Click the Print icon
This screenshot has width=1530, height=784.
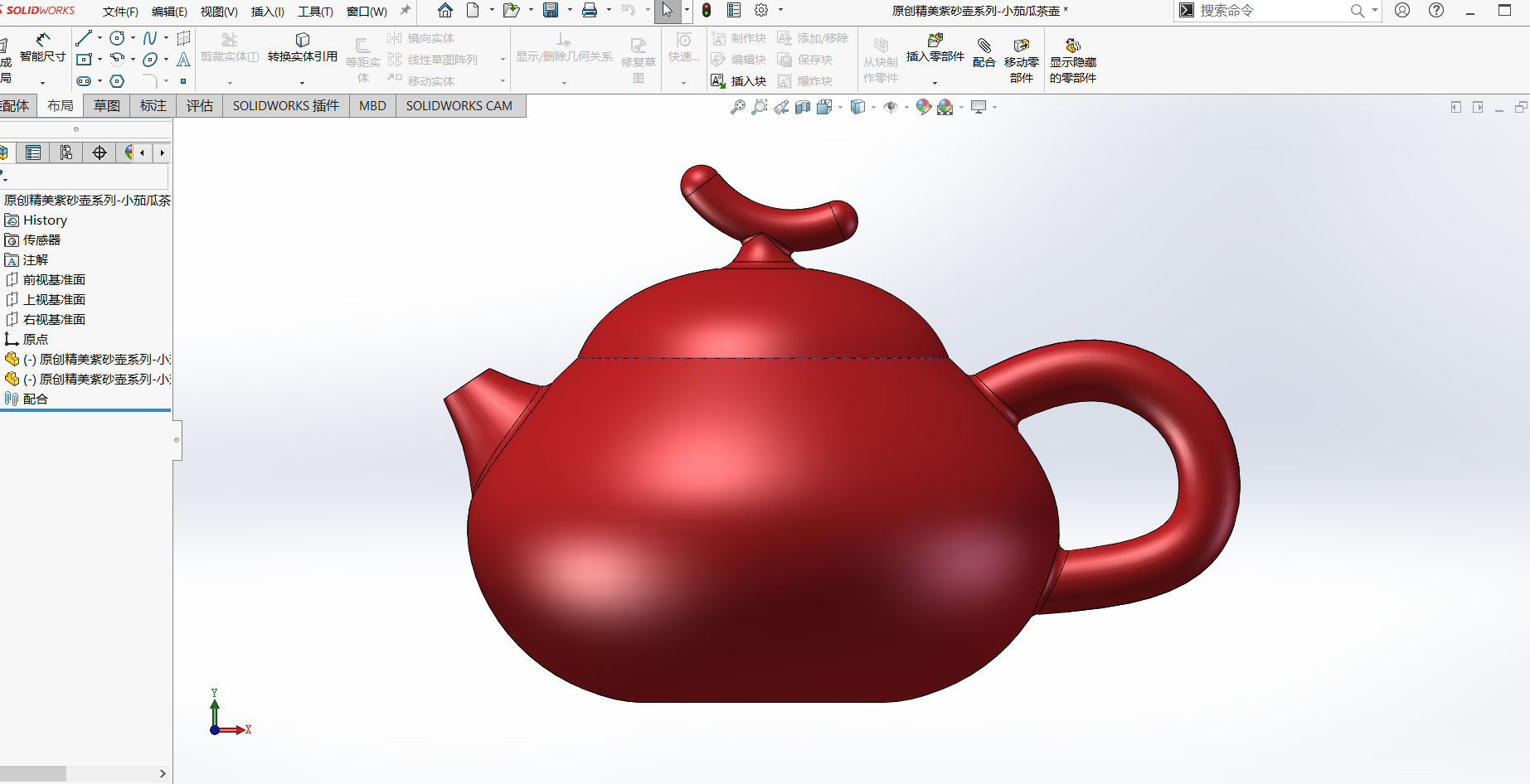coord(590,10)
